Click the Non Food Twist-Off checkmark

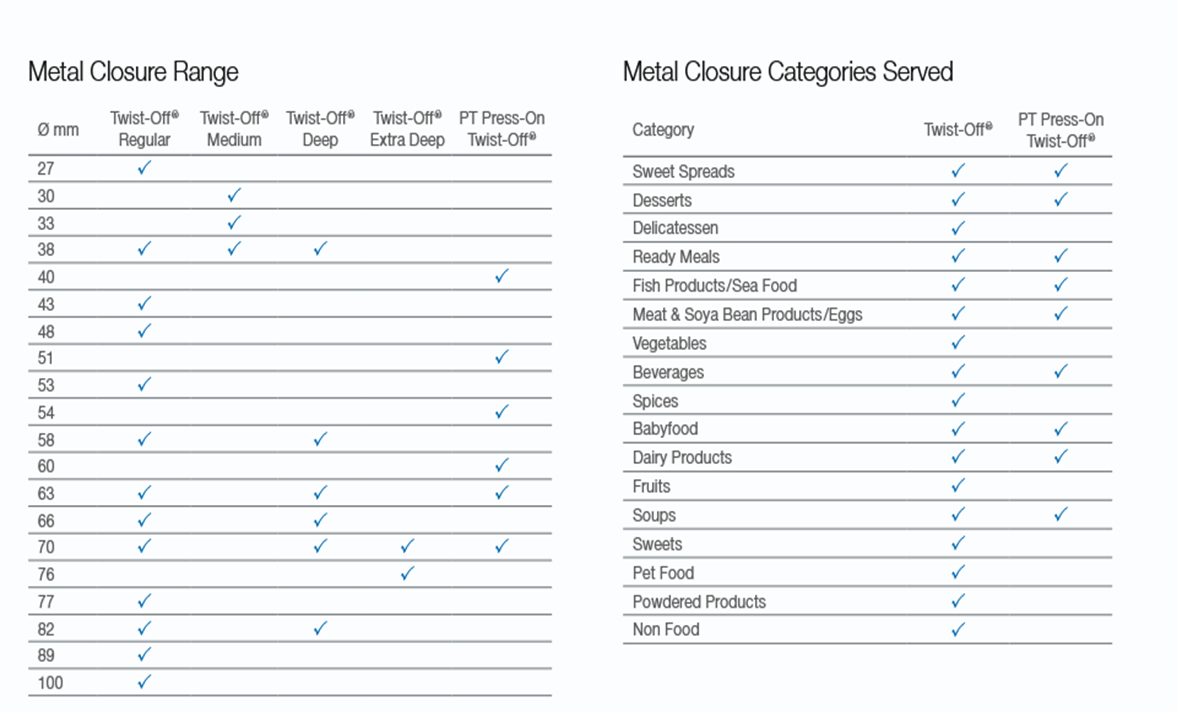pyautogui.click(x=958, y=629)
